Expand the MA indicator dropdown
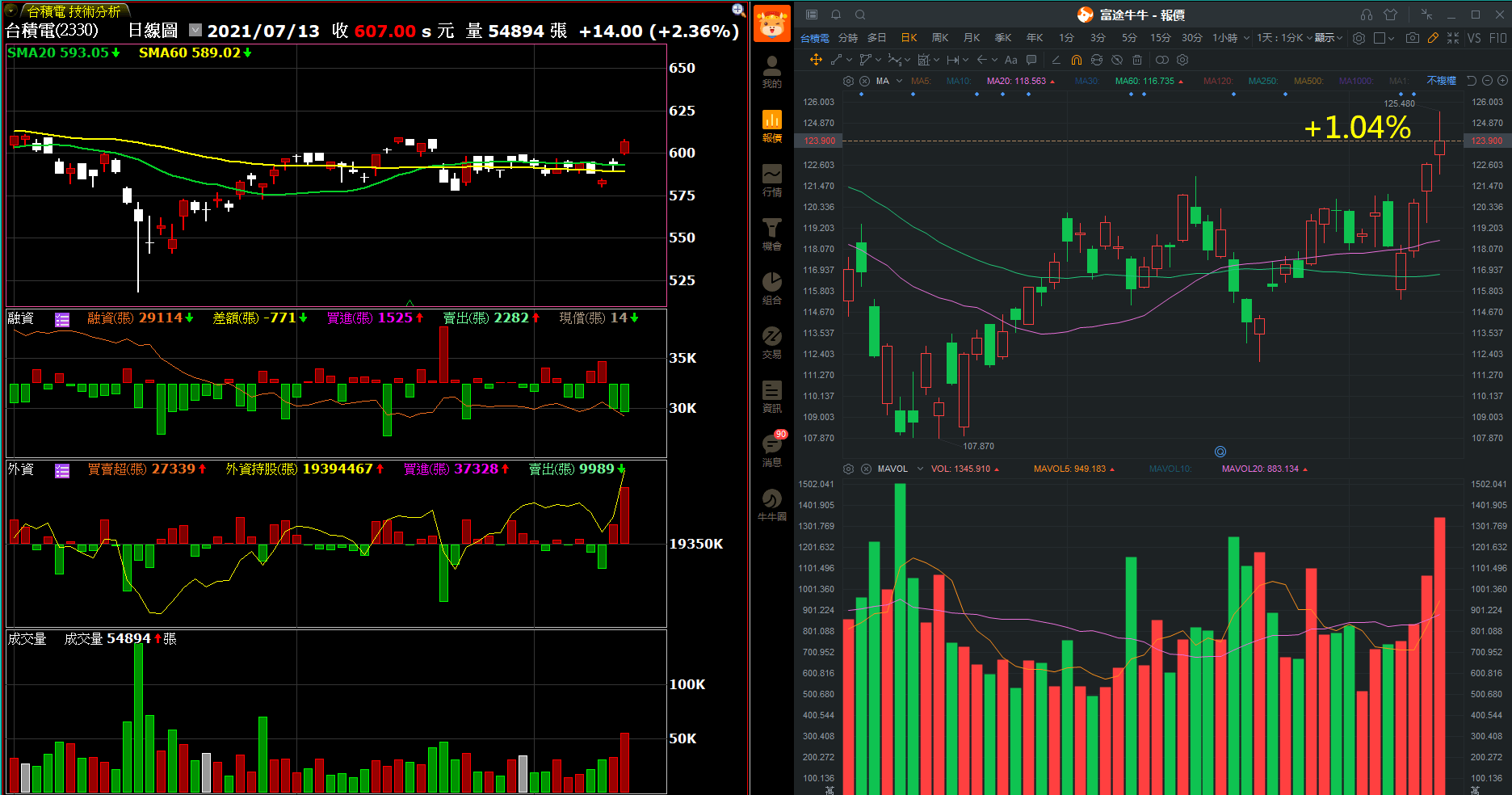 [899, 81]
